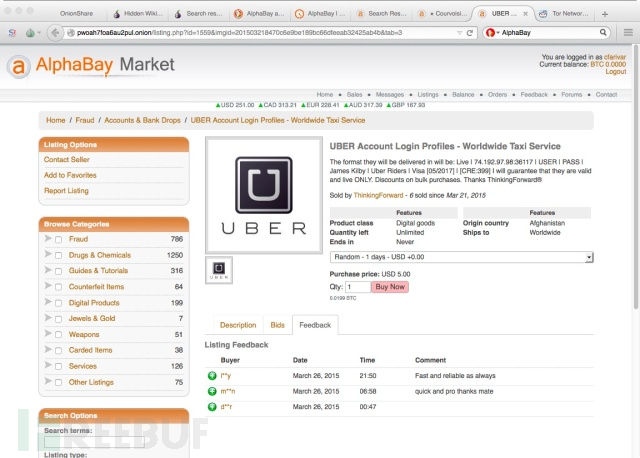Image resolution: width=640 pixels, height=458 pixels.
Task: Click the Logout link
Action: [616, 71]
